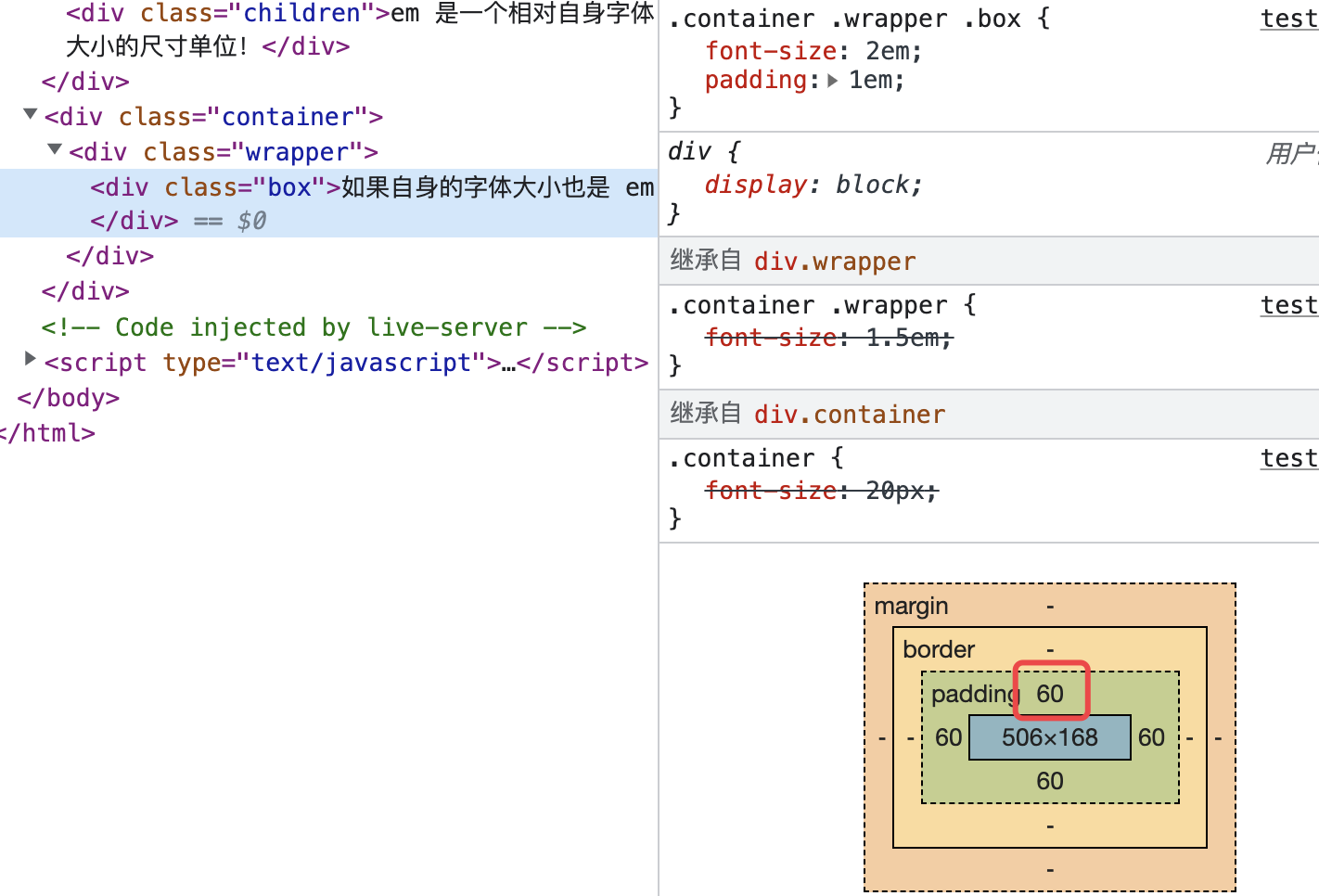
Task: Click the top border dash value
Action: (1050, 650)
